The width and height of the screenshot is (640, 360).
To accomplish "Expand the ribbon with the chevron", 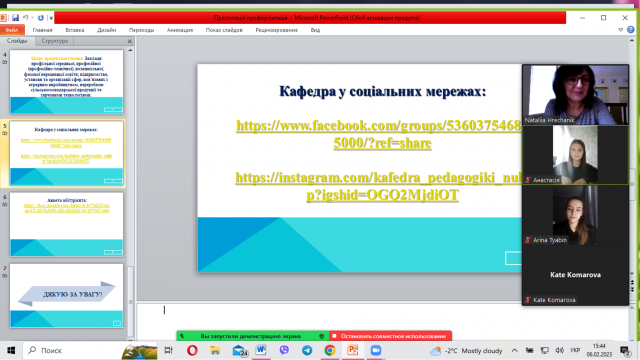I will [x=620, y=30].
